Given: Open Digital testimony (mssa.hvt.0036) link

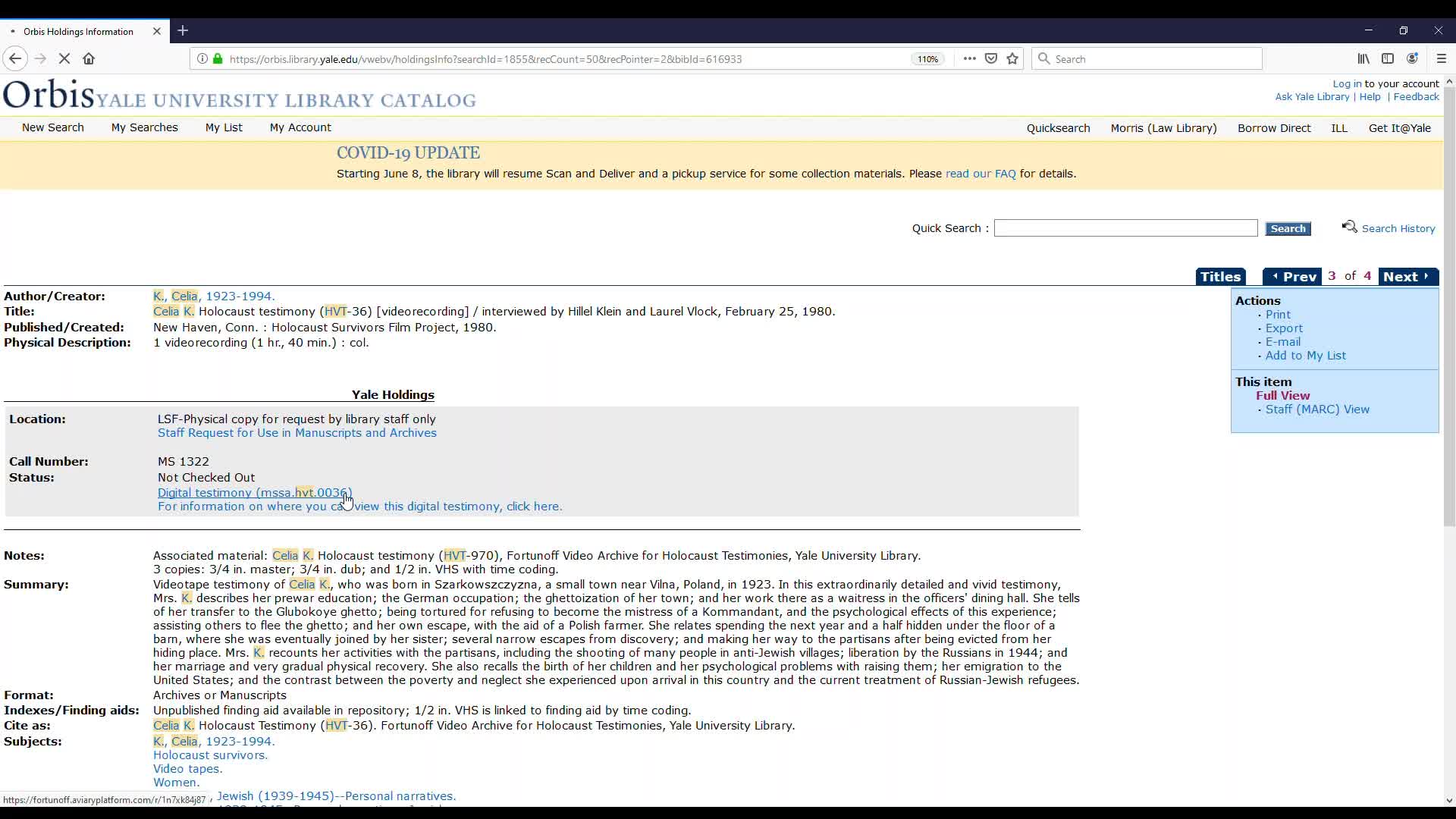Looking at the screenshot, I should pos(255,493).
